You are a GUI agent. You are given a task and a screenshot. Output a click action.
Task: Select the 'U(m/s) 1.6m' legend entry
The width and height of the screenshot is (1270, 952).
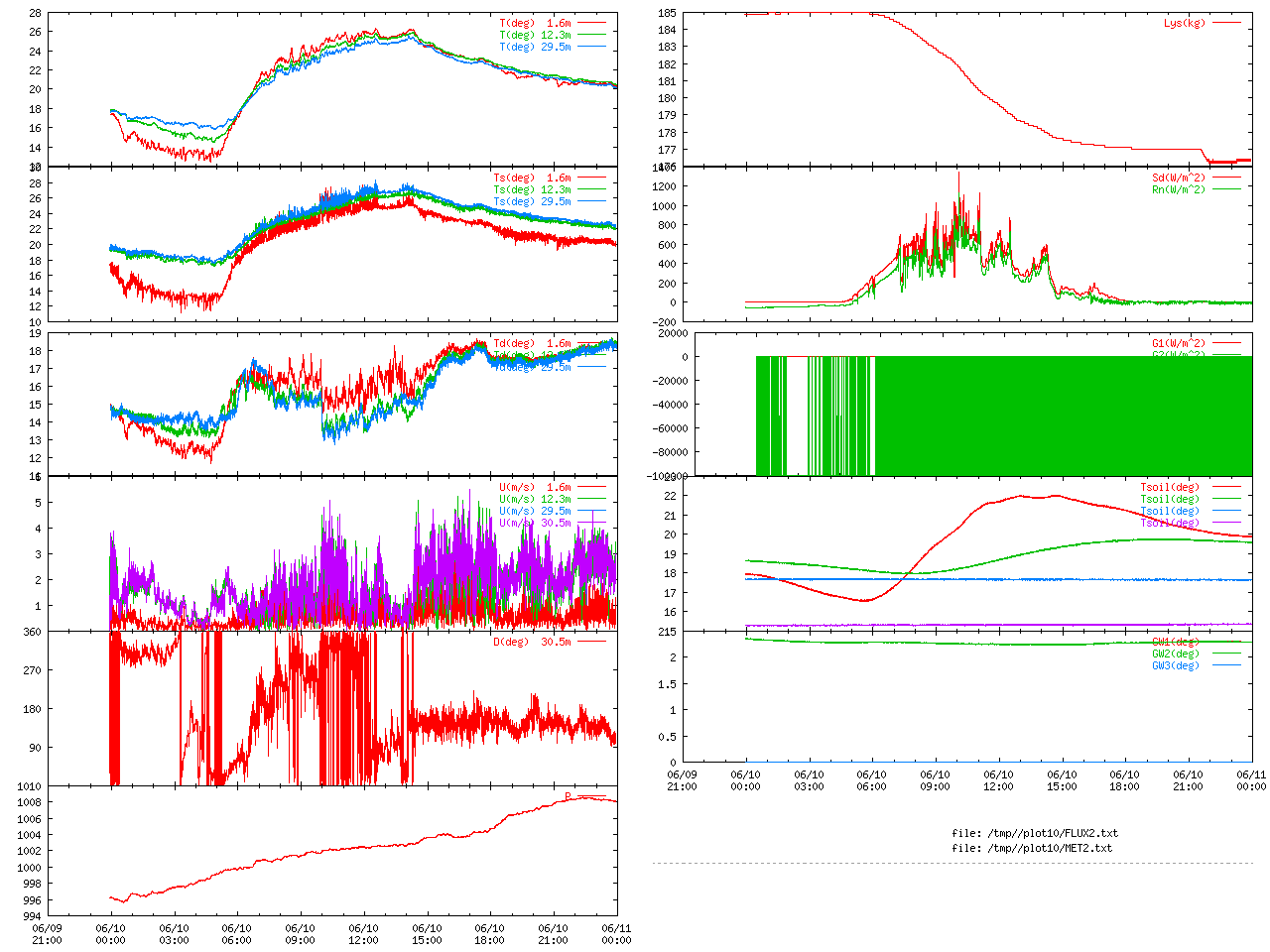pos(536,488)
